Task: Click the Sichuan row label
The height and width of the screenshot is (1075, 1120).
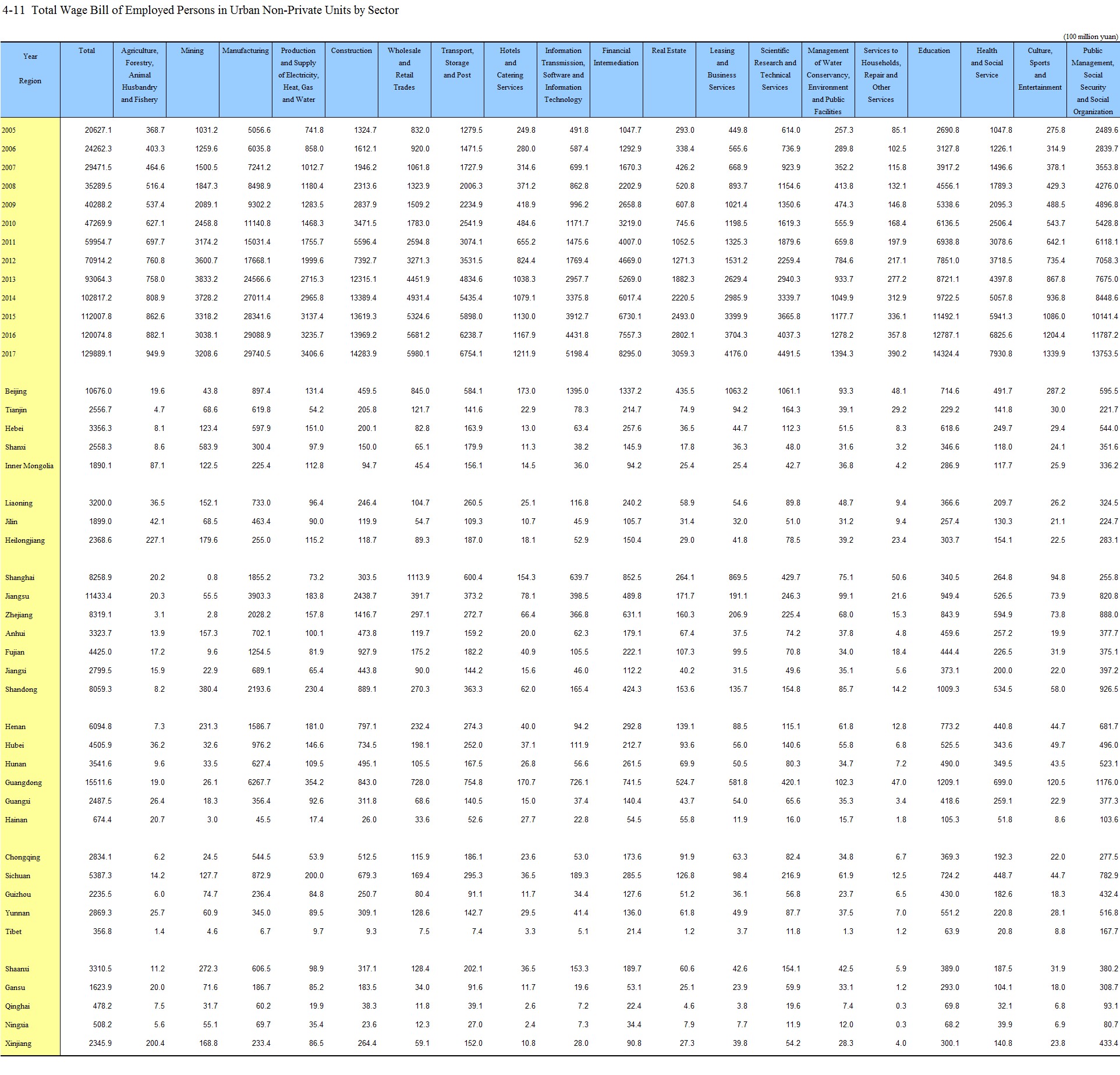Action: [17, 876]
